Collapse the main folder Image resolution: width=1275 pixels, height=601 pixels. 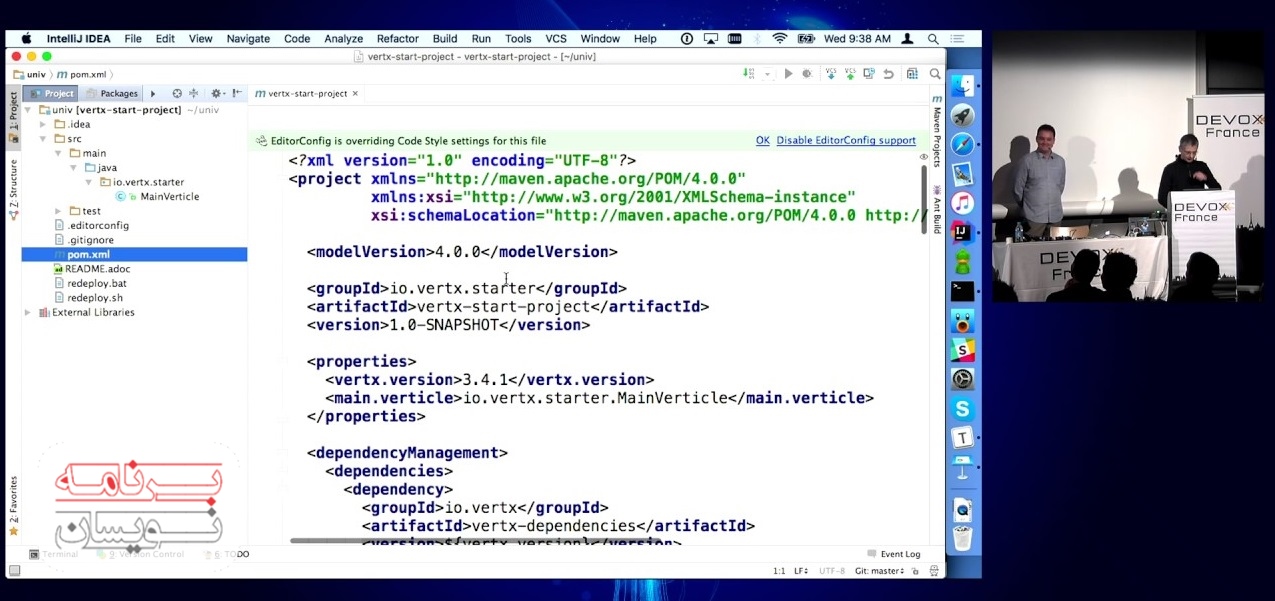(58, 153)
